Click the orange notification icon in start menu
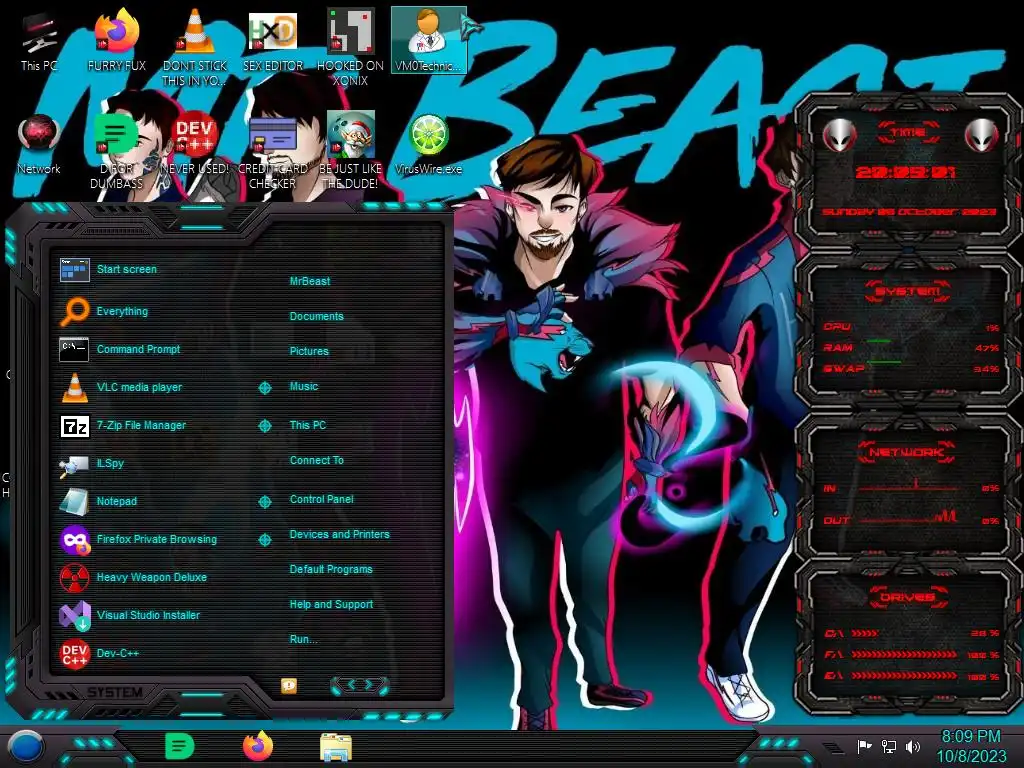The width and height of the screenshot is (1024, 768). (289, 685)
